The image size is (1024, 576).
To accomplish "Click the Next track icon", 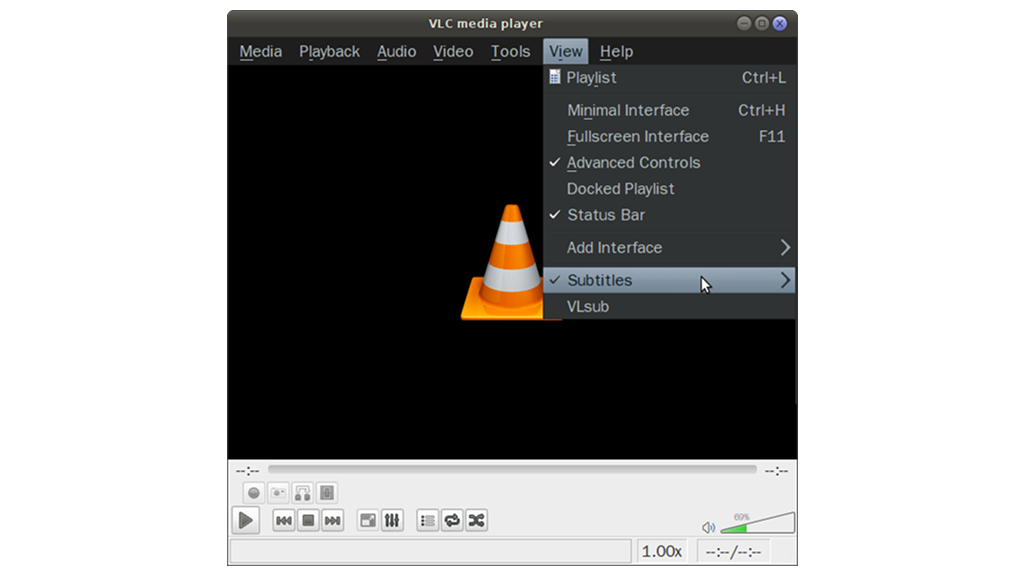I will (x=333, y=520).
